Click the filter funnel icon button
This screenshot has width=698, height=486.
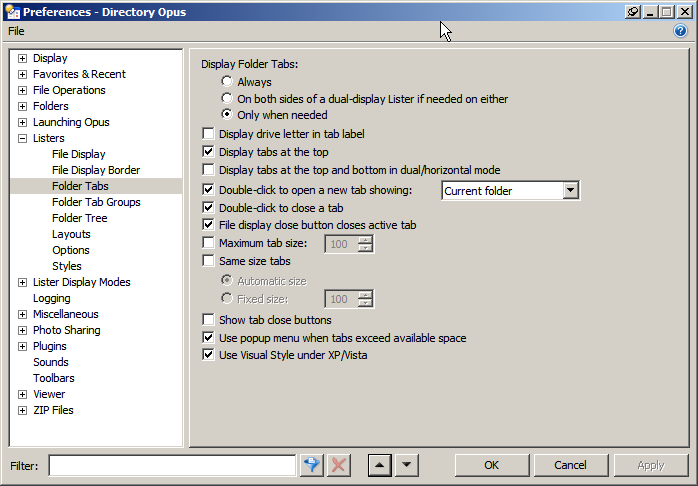coord(312,465)
